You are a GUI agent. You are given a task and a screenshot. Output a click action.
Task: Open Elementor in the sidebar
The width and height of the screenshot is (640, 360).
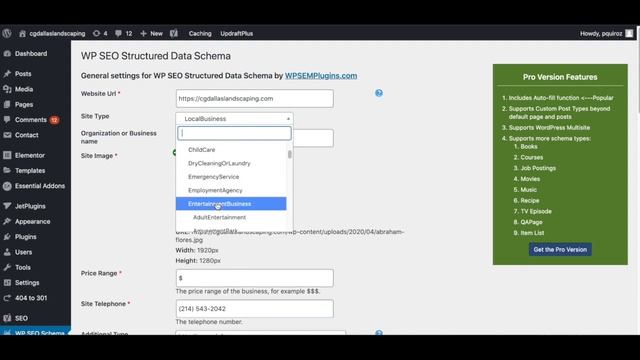click(x=30, y=156)
